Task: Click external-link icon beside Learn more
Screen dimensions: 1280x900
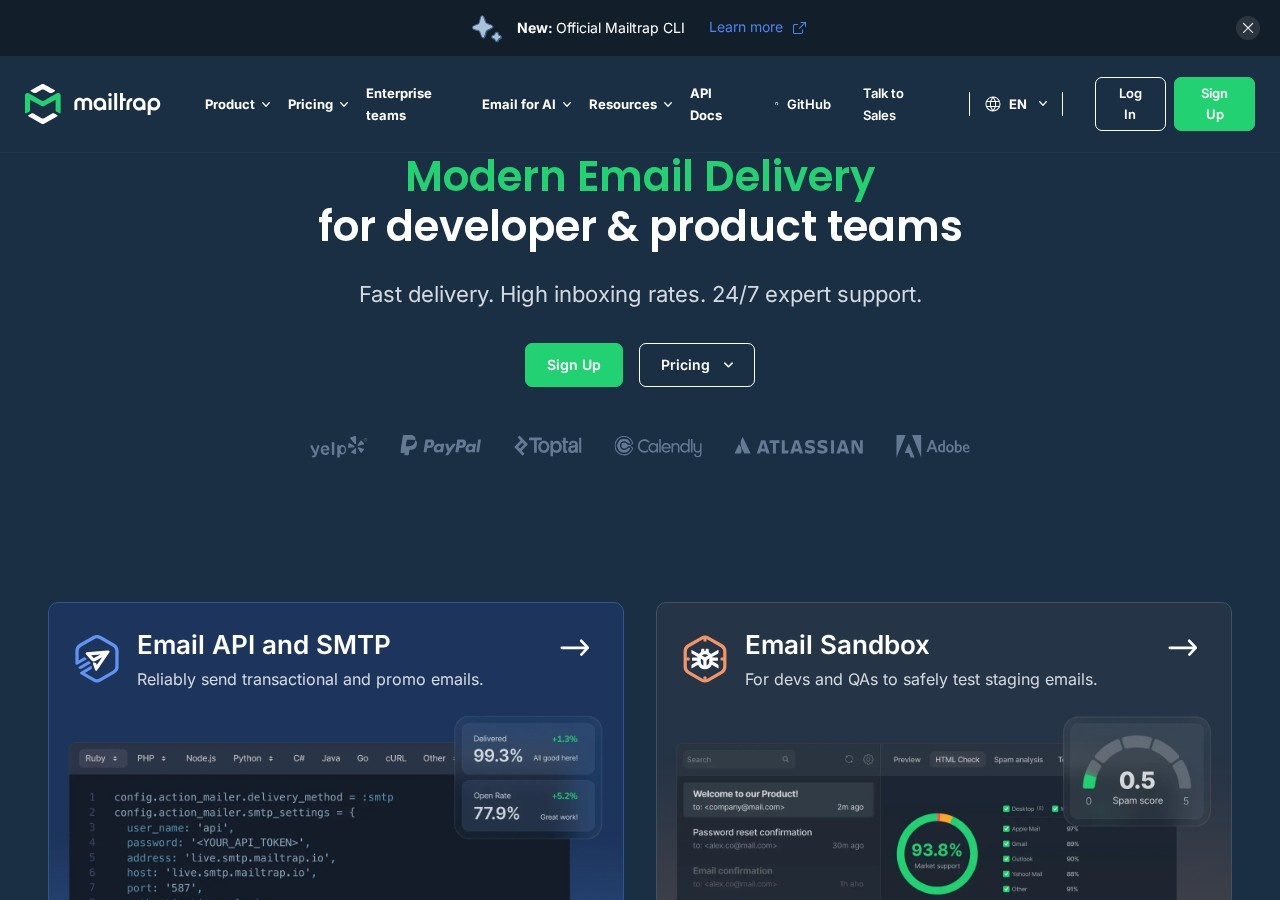Action: coord(799,28)
